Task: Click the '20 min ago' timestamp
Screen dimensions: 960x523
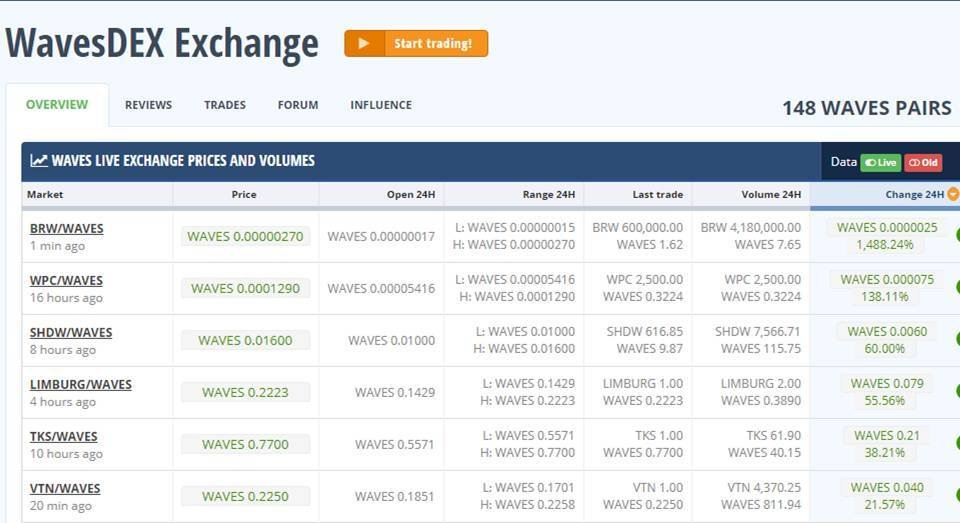Action: tap(61, 506)
